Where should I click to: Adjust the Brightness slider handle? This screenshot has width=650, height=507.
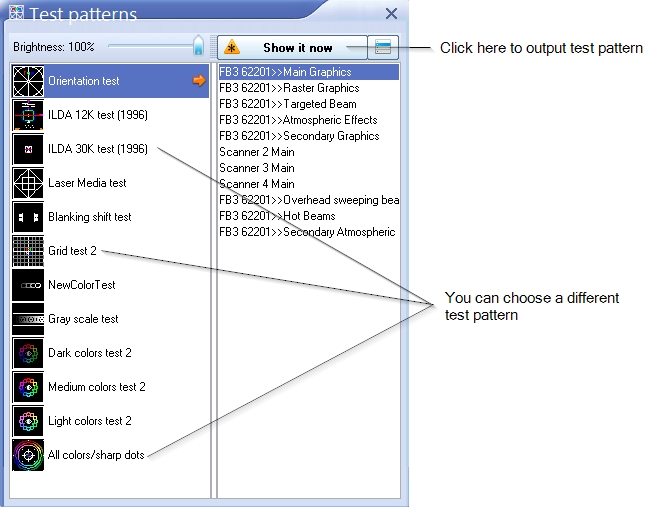point(198,47)
